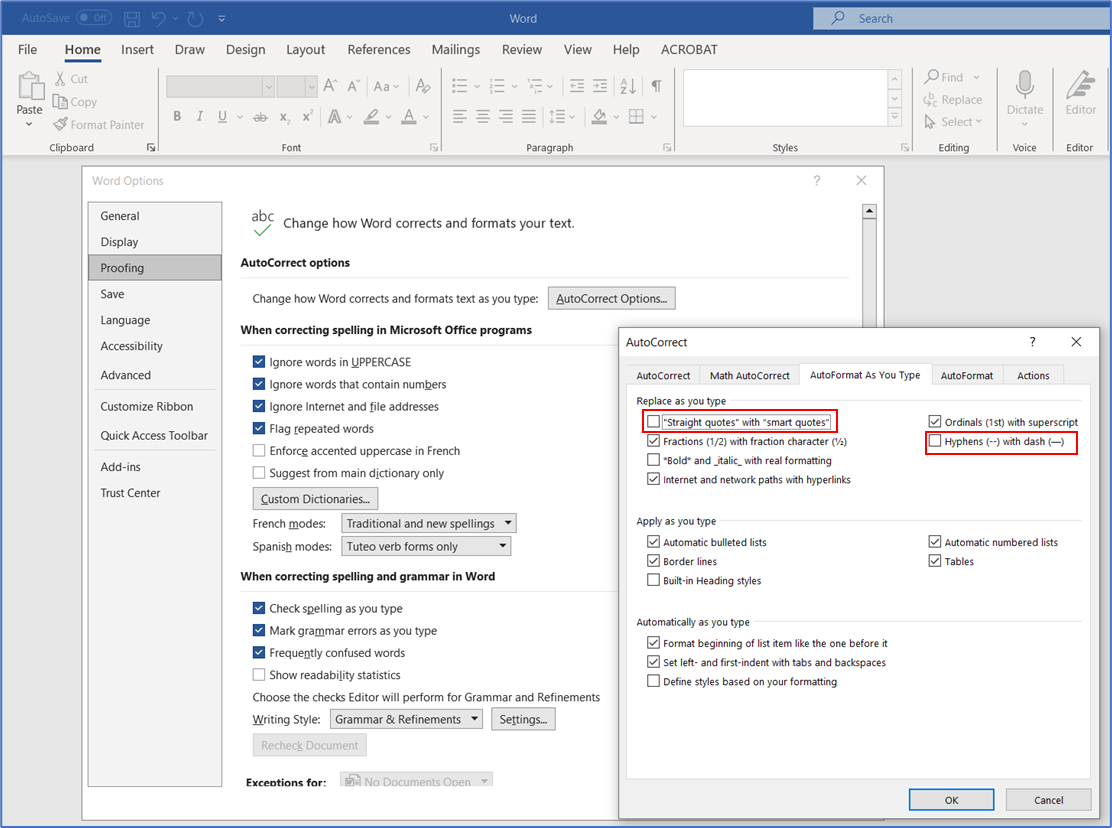Expand the French modes dropdown
This screenshot has width=1112, height=828.
click(429, 523)
